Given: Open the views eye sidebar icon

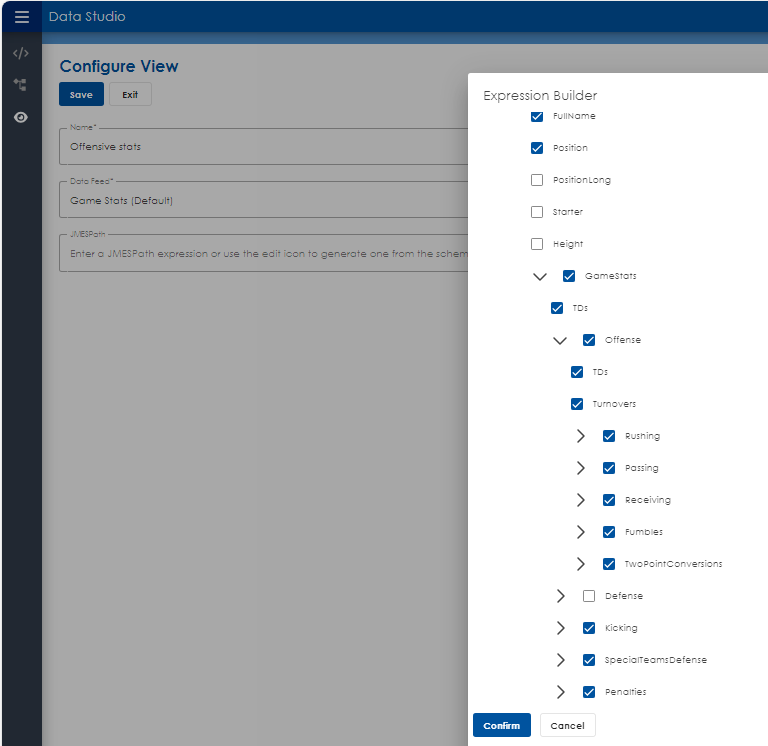Looking at the screenshot, I should tap(21, 117).
